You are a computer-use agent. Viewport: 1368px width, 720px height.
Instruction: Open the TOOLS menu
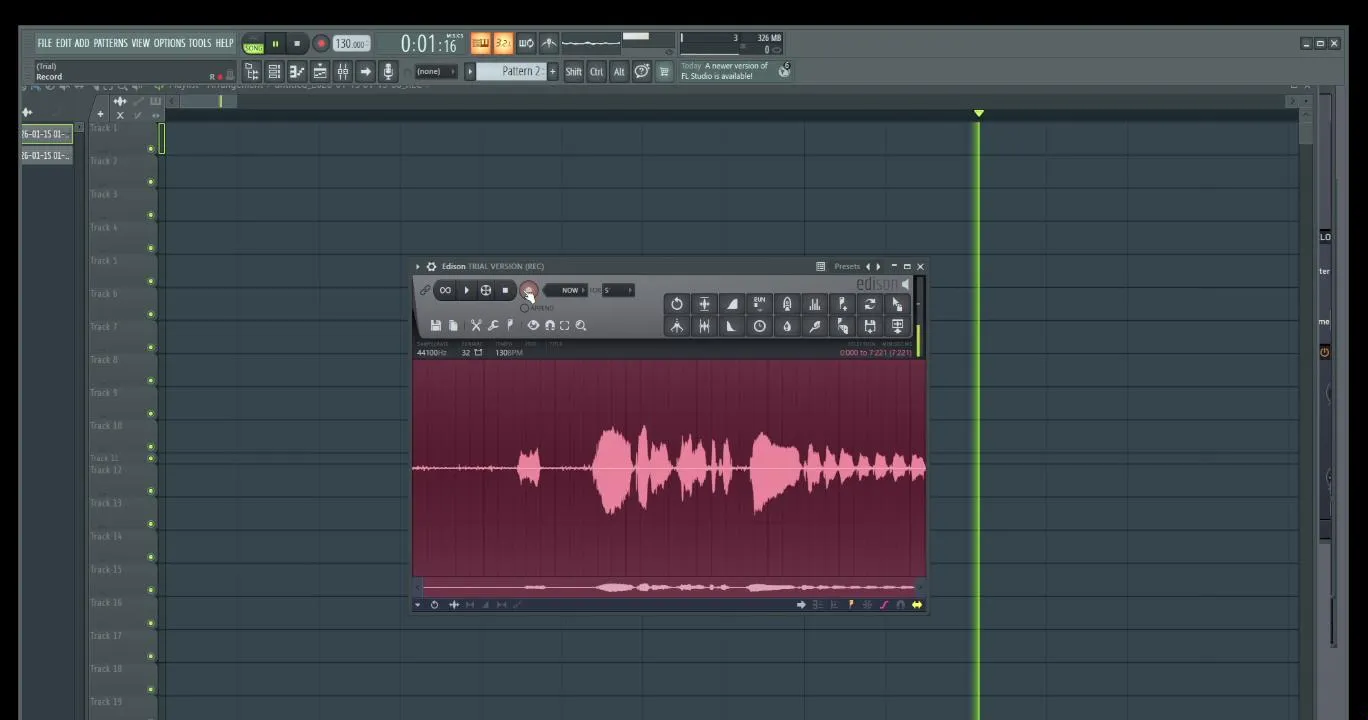click(x=200, y=43)
